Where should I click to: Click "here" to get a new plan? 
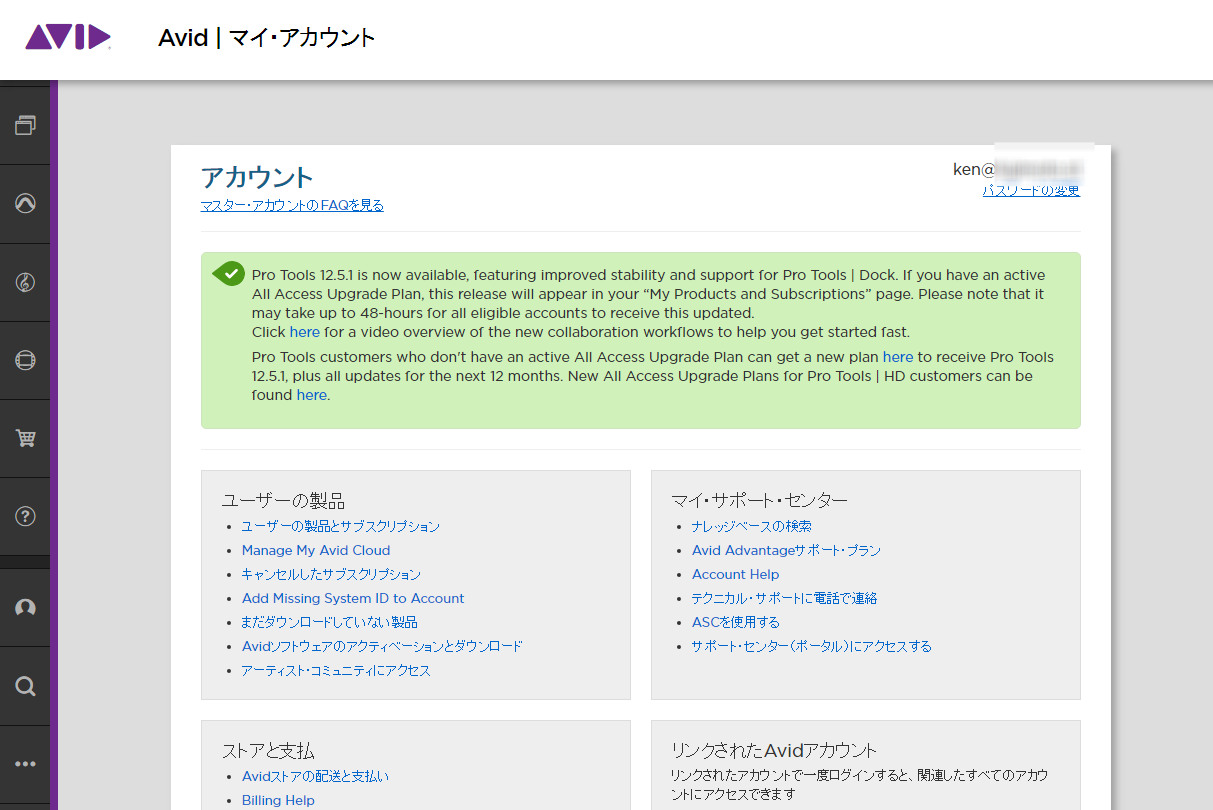point(898,357)
